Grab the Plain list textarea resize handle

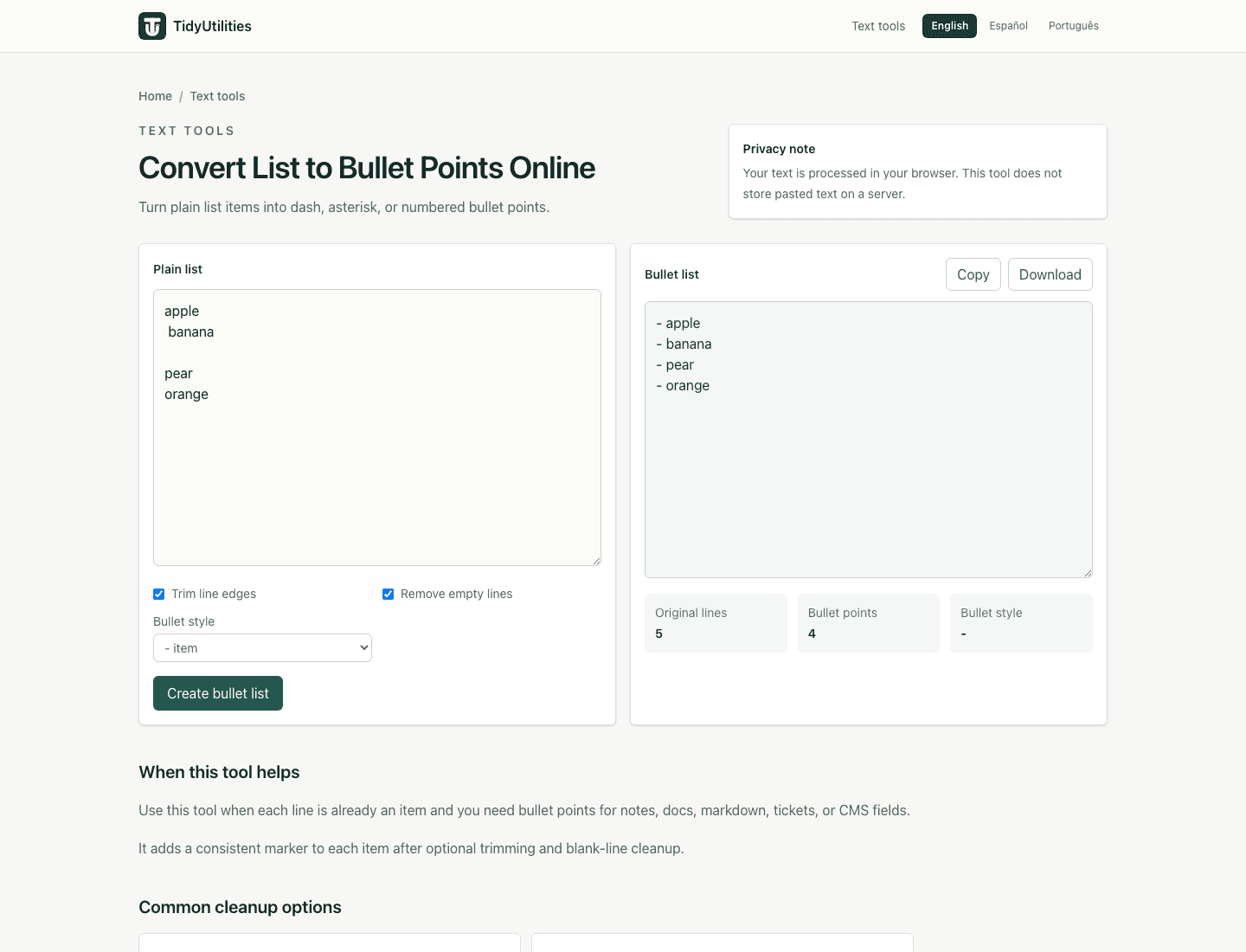click(x=596, y=561)
